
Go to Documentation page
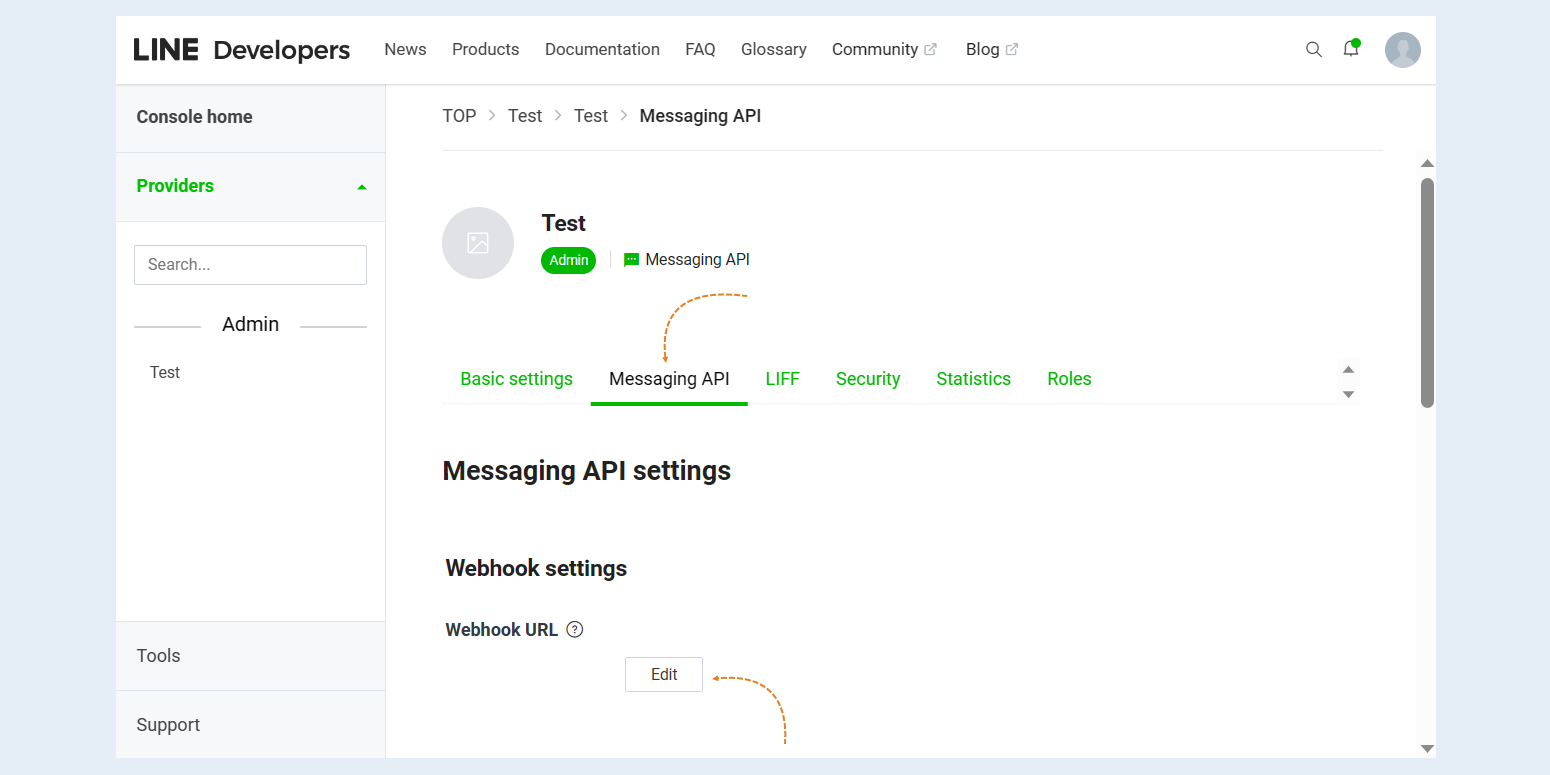point(602,49)
